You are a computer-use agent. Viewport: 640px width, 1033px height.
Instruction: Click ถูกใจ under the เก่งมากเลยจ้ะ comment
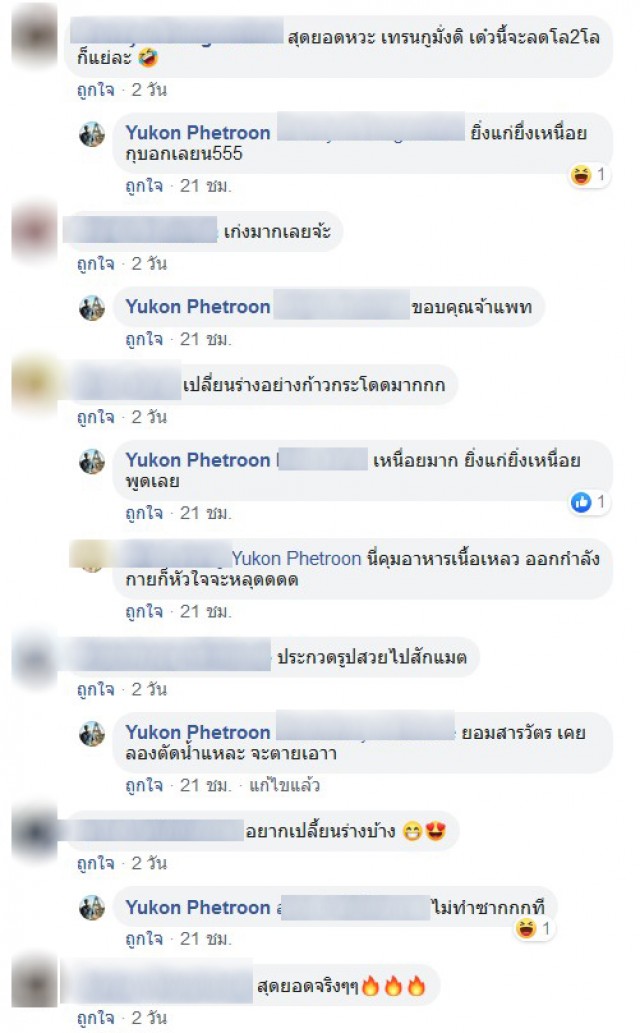click(x=96, y=264)
